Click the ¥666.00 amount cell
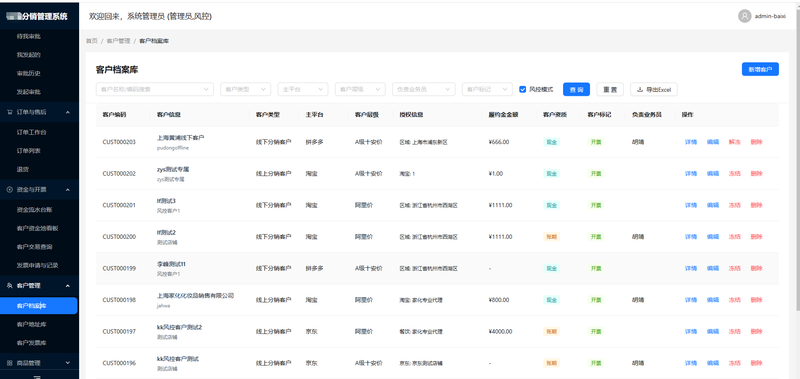 point(498,142)
